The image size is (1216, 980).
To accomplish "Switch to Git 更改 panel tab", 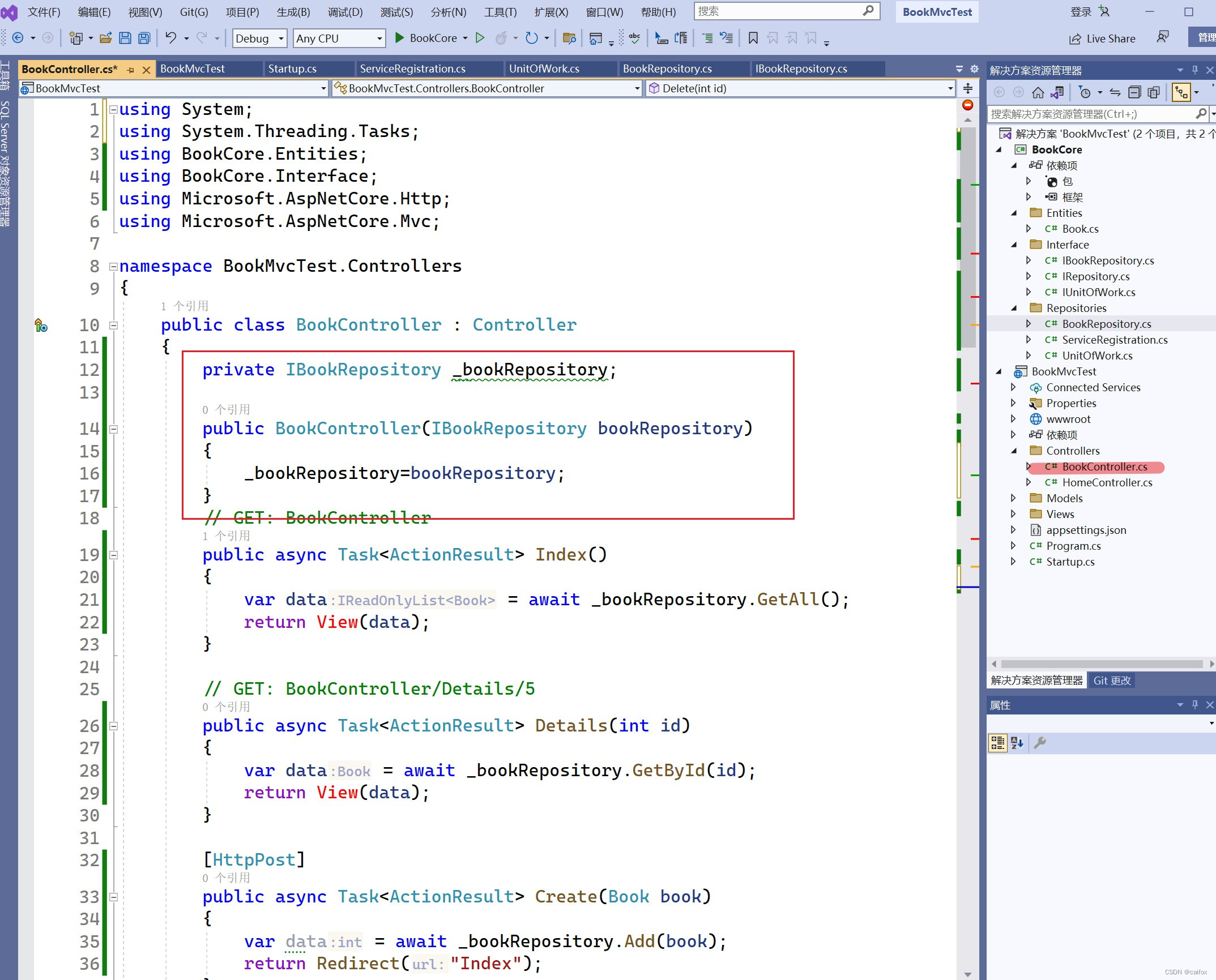I will 1111,681.
